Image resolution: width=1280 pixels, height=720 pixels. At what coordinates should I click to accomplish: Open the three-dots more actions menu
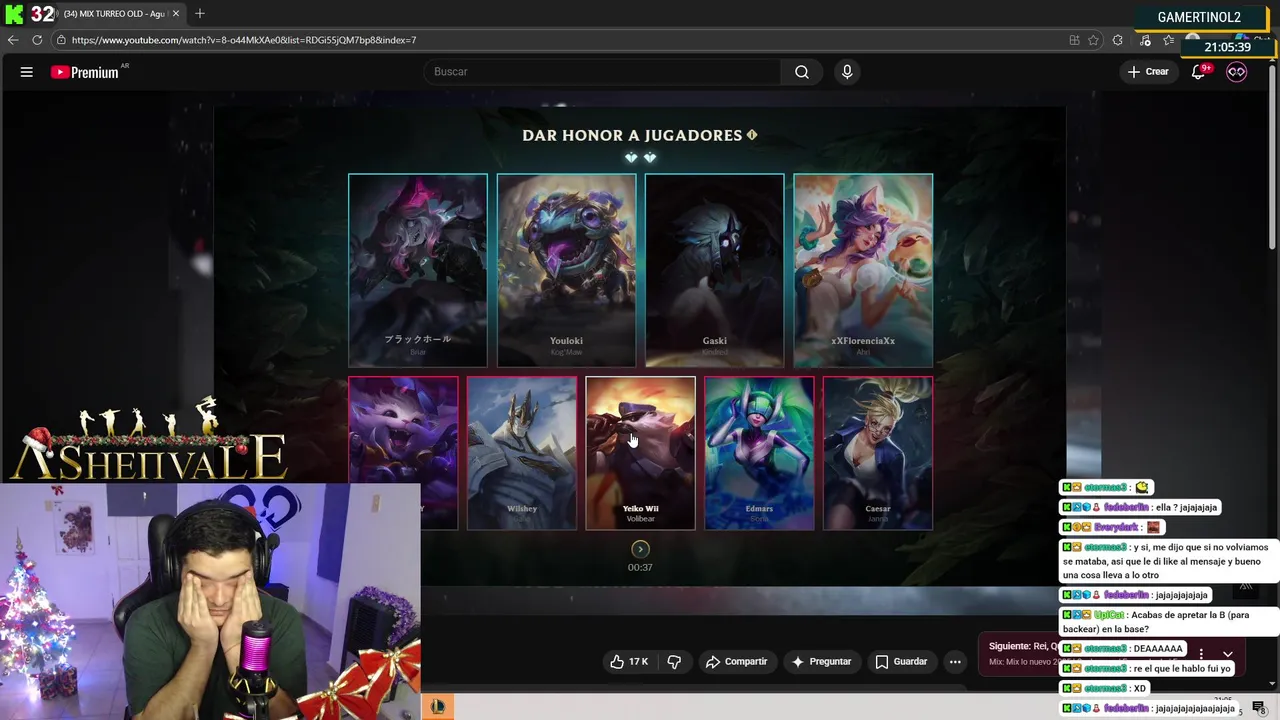[955, 662]
